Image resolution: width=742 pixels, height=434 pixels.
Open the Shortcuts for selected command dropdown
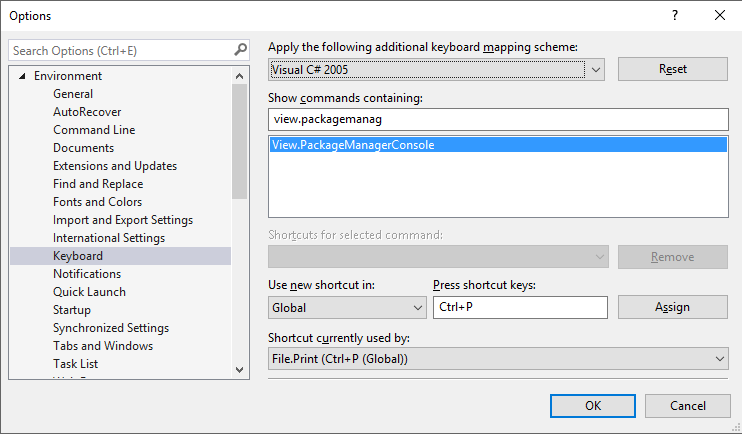(438, 257)
